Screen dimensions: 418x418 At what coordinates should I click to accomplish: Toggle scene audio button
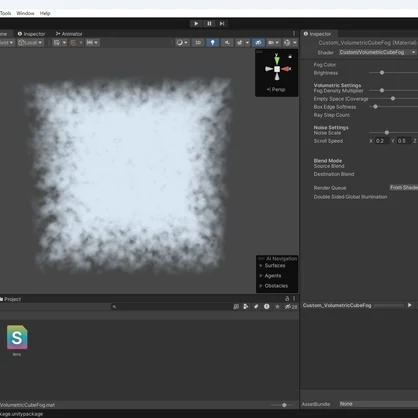click(227, 43)
